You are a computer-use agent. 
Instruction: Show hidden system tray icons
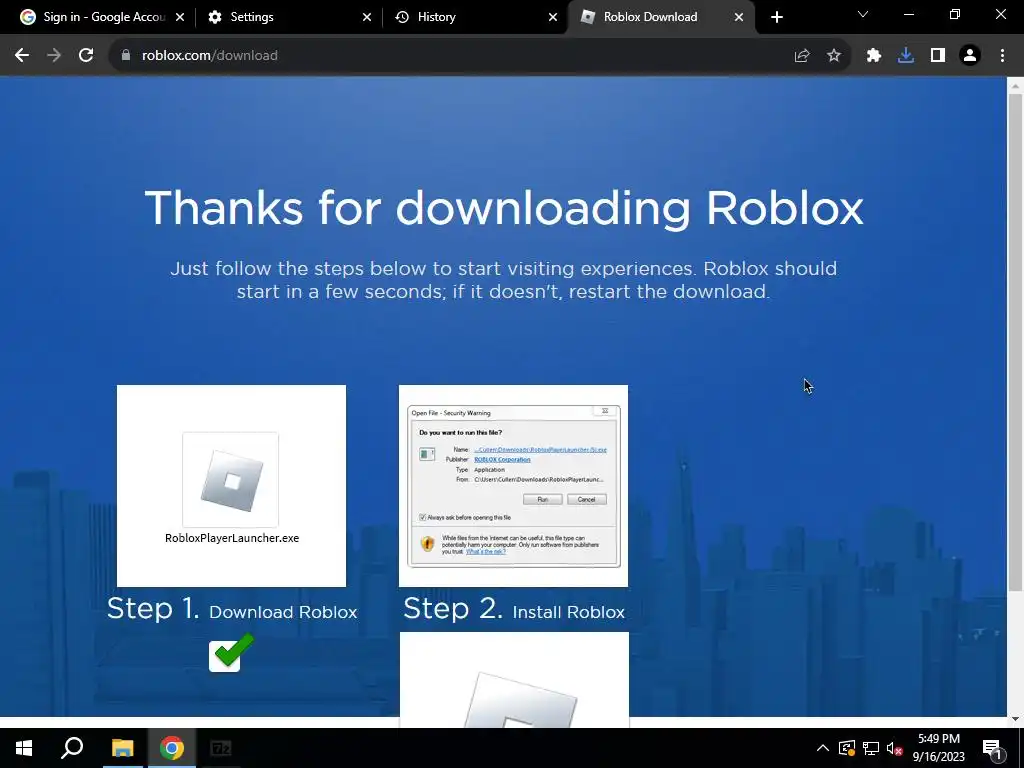(x=823, y=748)
